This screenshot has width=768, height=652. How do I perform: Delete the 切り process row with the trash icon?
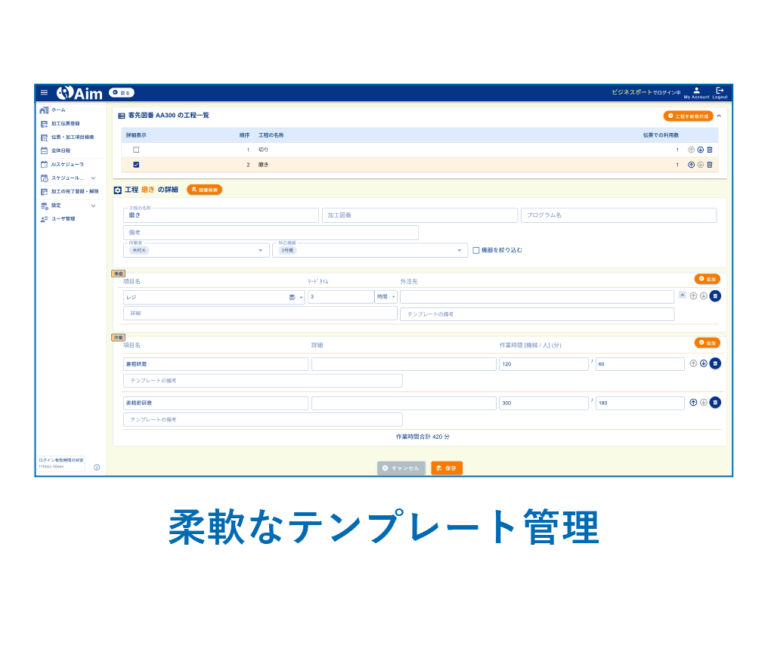pyautogui.click(x=710, y=149)
